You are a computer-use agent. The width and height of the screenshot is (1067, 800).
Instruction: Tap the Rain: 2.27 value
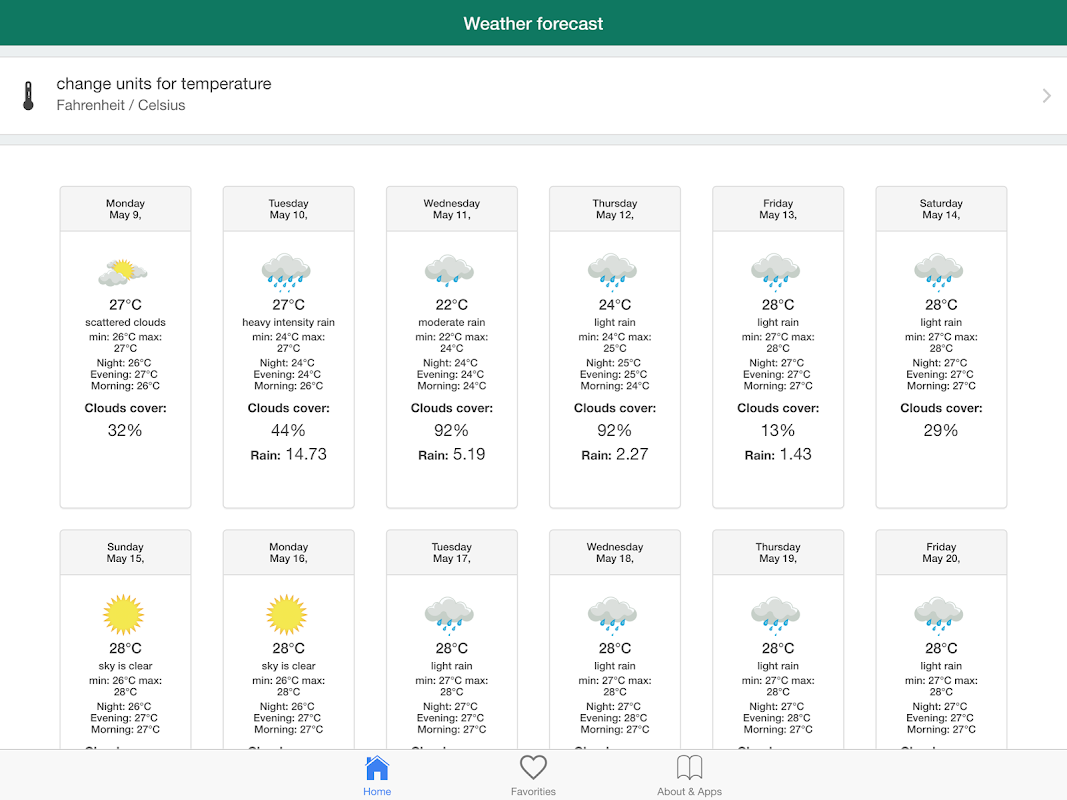click(x=615, y=454)
